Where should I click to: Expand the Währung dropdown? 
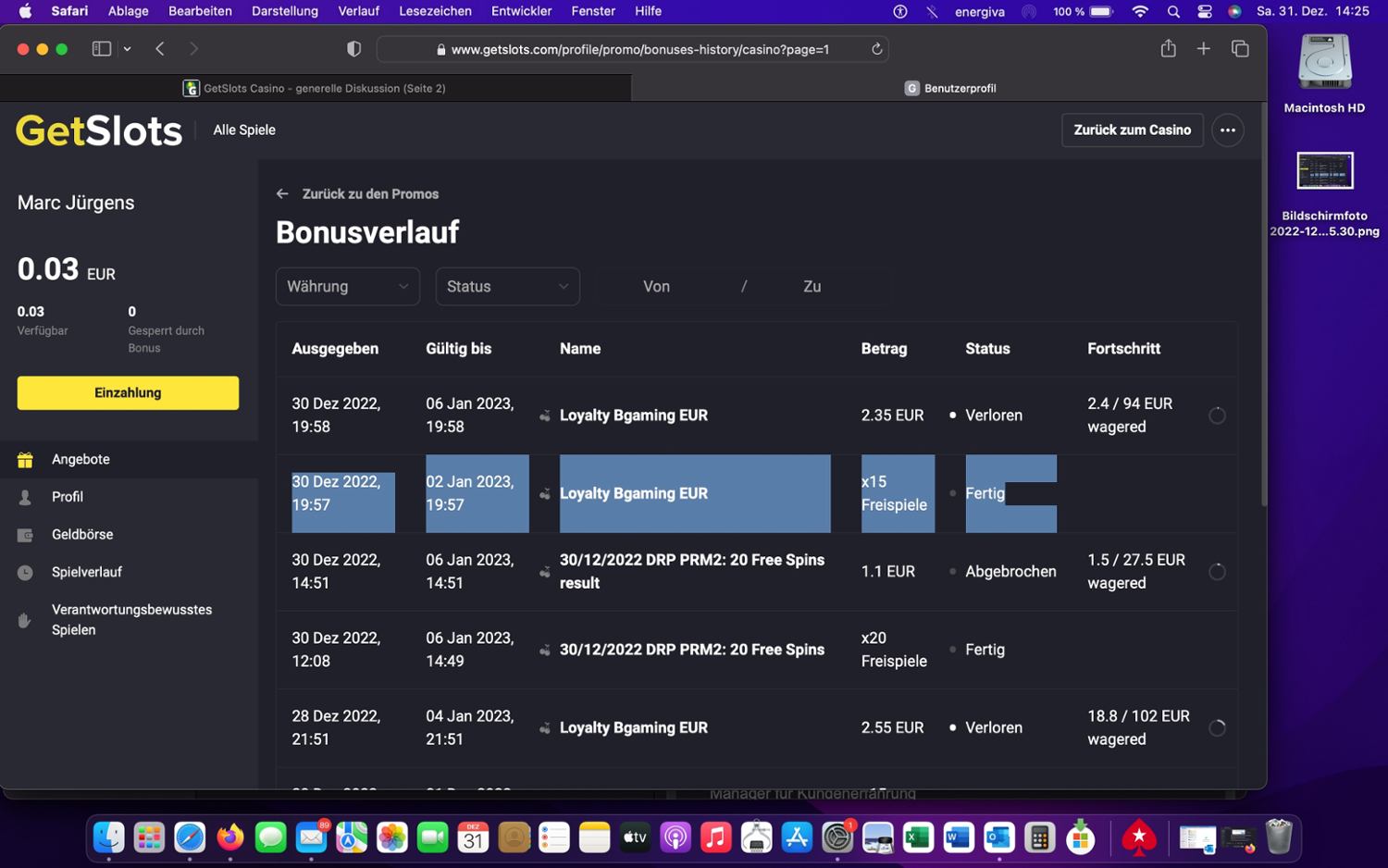348,287
